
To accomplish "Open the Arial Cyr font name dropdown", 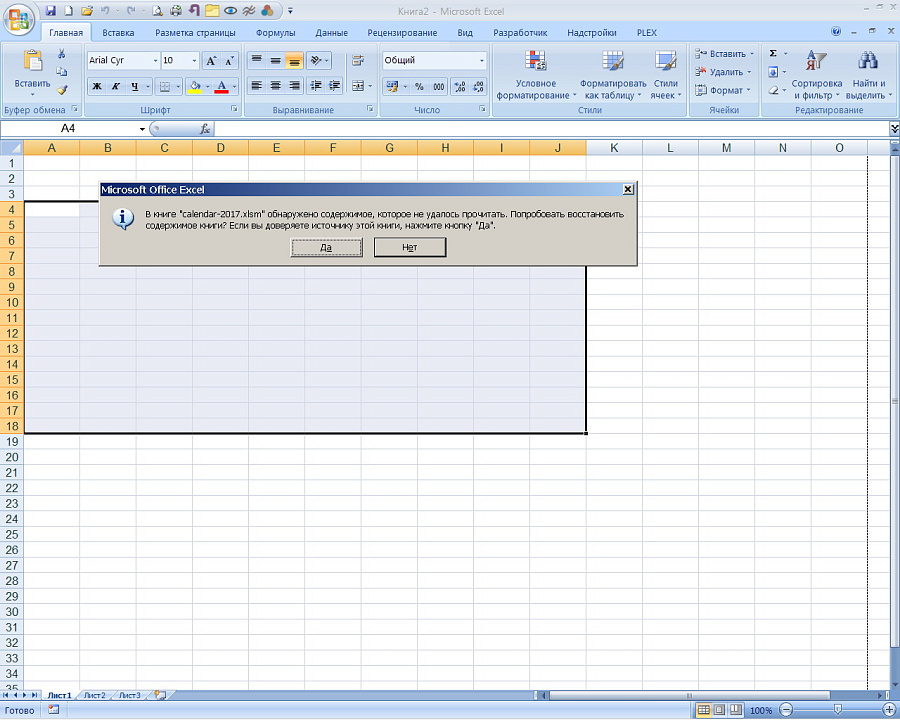I will click(154, 61).
